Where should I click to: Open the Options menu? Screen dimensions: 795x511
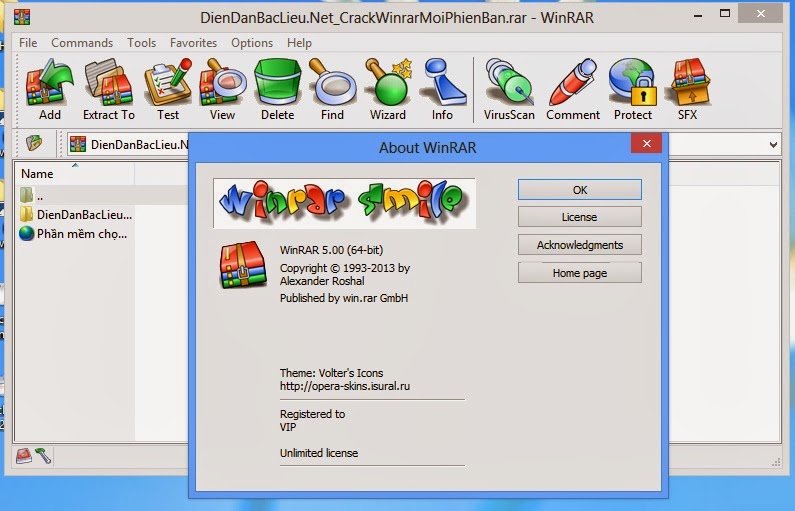[x=252, y=43]
